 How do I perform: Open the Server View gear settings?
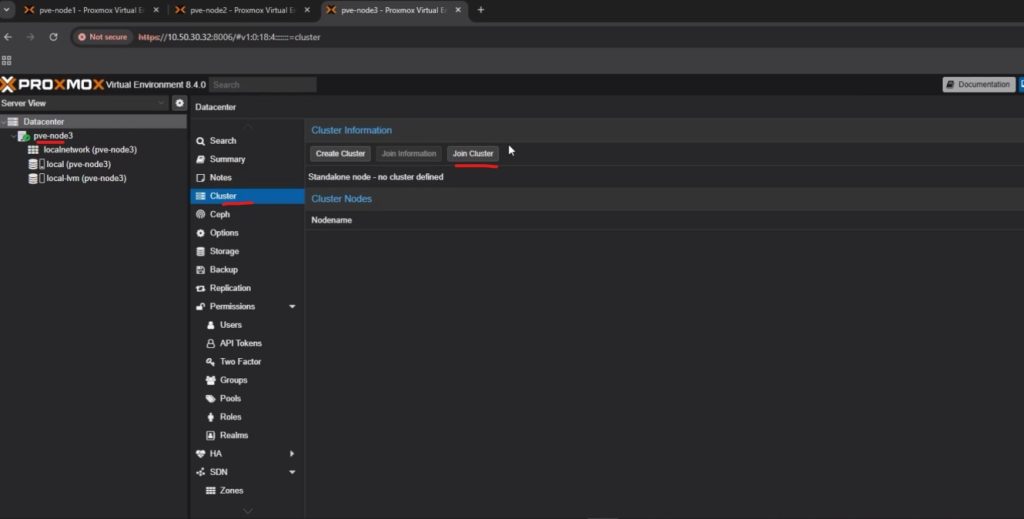point(180,103)
